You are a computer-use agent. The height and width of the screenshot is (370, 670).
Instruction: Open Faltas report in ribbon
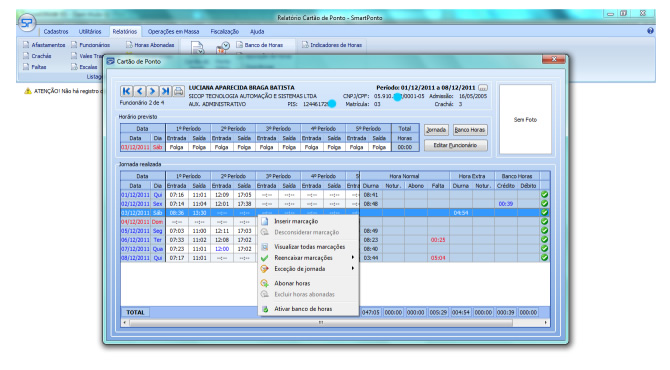click(35, 67)
